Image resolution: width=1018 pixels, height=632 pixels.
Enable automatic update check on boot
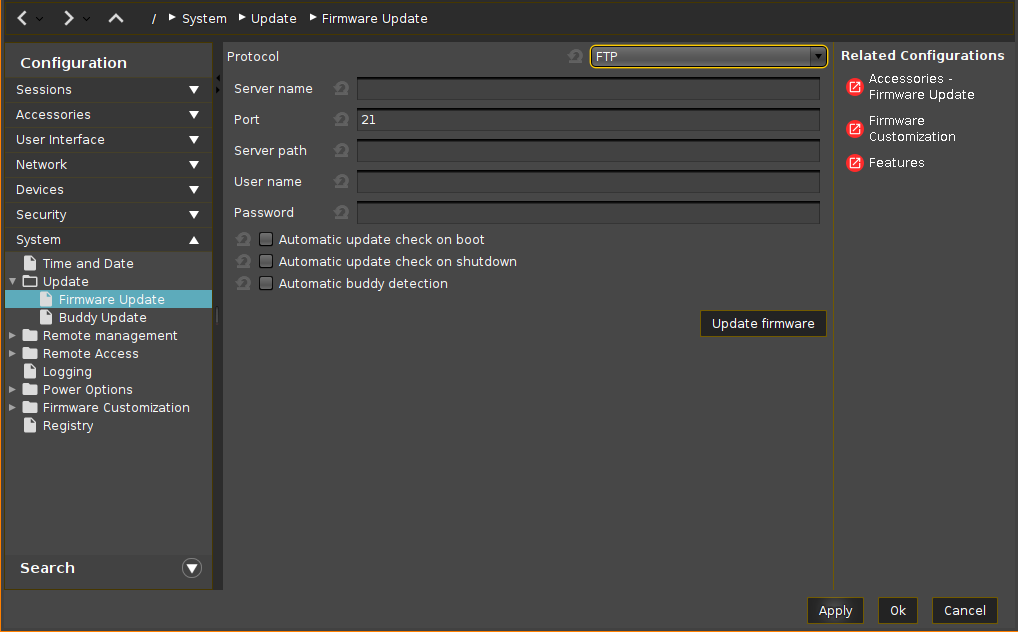click(266, 240)
